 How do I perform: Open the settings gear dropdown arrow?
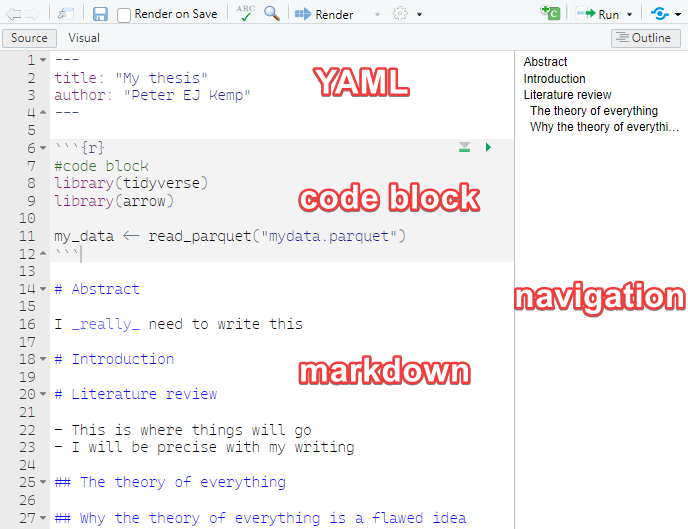[x=419, y=14]
